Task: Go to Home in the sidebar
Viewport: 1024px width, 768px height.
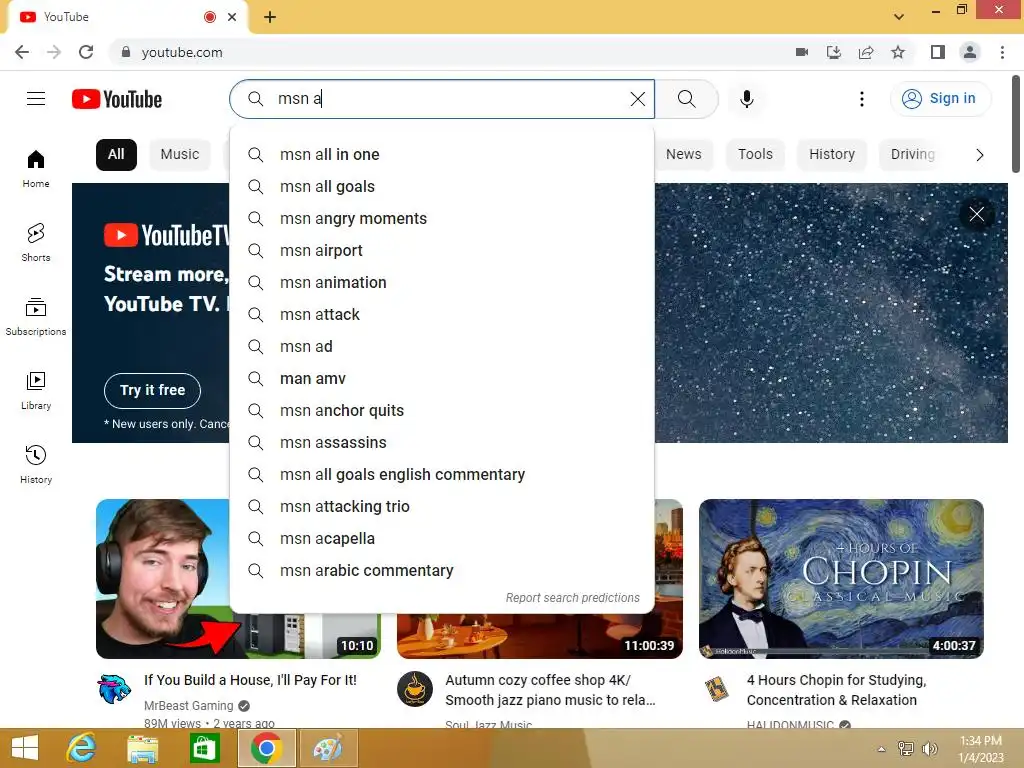Action: pos(36,168)
